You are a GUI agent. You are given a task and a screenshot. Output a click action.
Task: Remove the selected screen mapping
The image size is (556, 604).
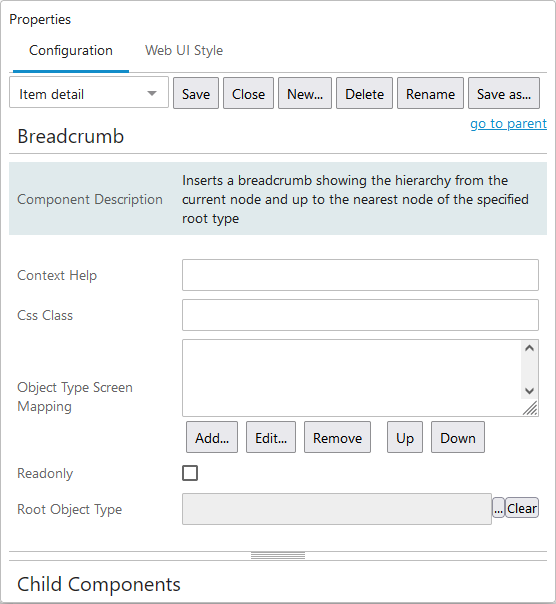[337, 437]
